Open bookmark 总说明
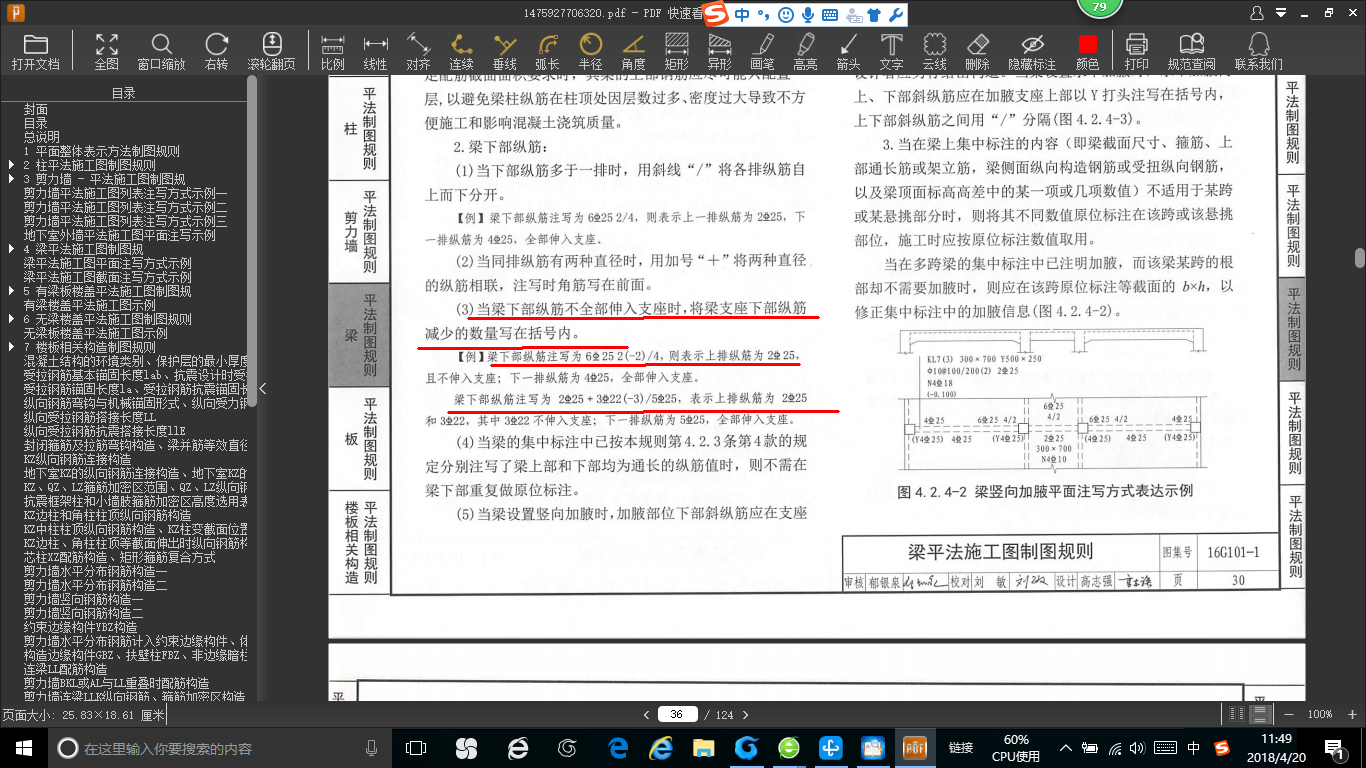 [x=42, y=137]
